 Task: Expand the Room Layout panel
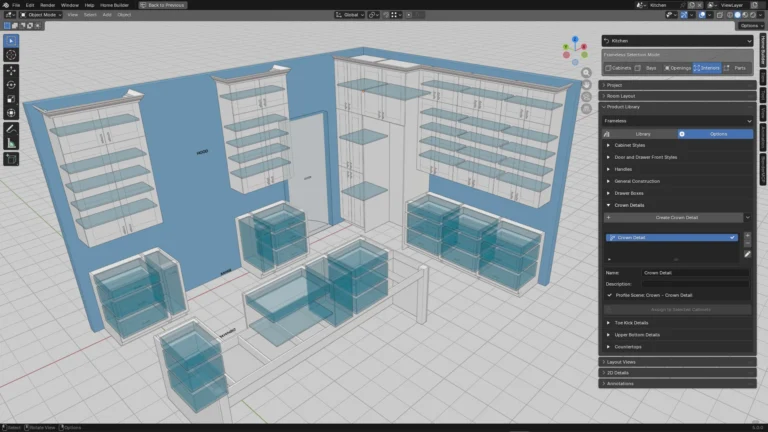coord(677,96)
